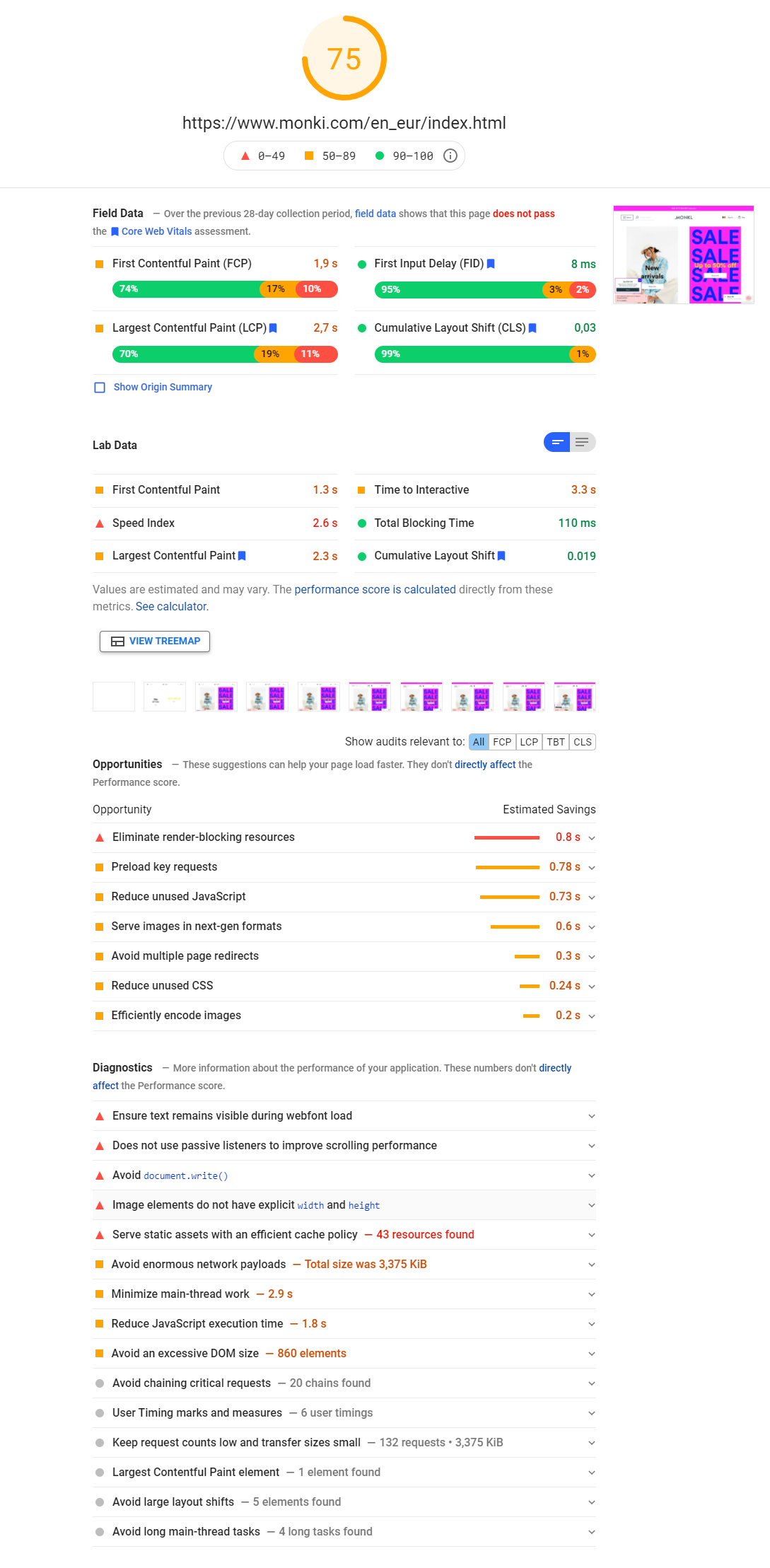
Task: Open the field data link
Action: (375, 214)
